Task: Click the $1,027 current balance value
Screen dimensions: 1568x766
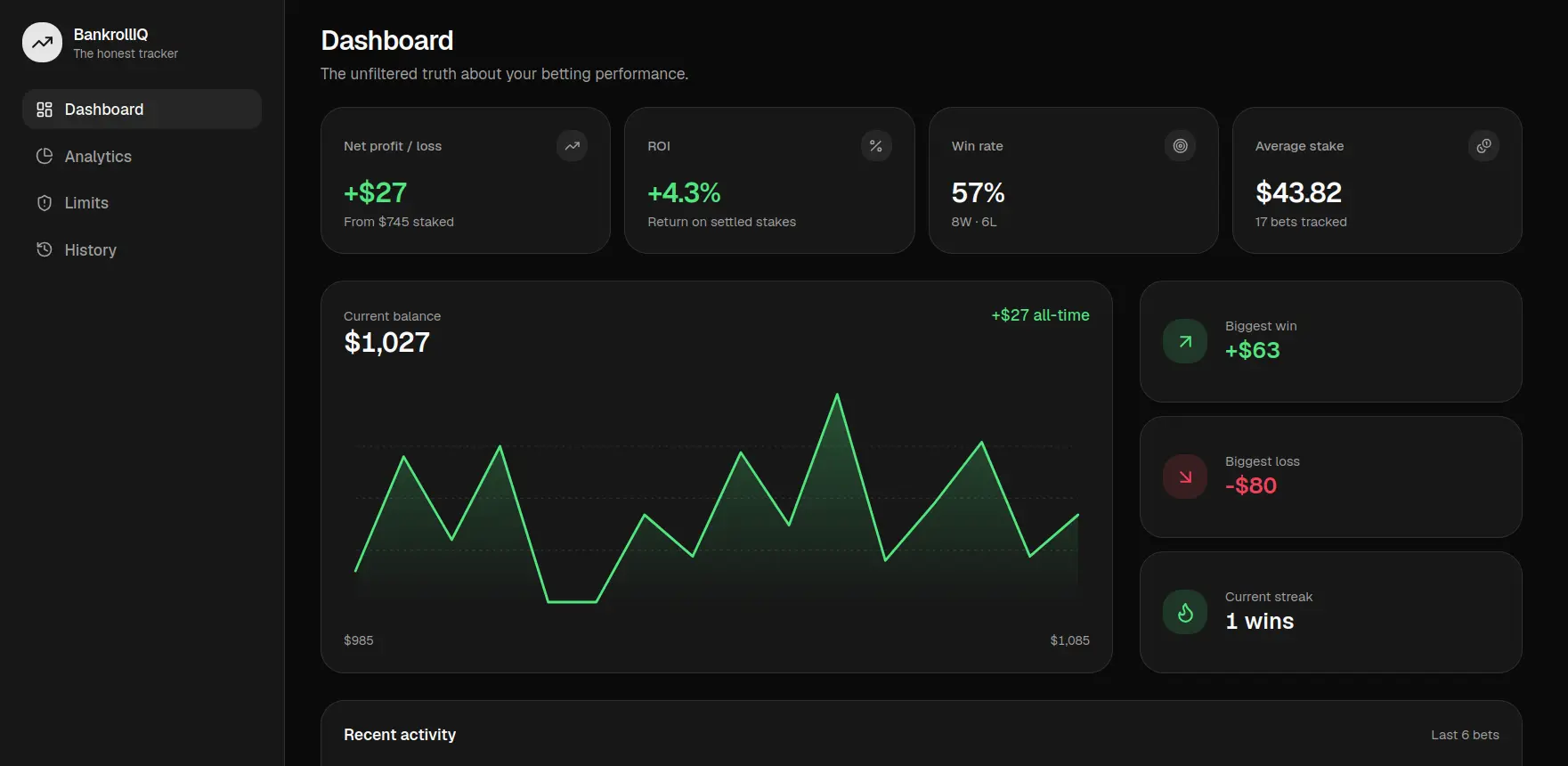Action: point(386,342)
